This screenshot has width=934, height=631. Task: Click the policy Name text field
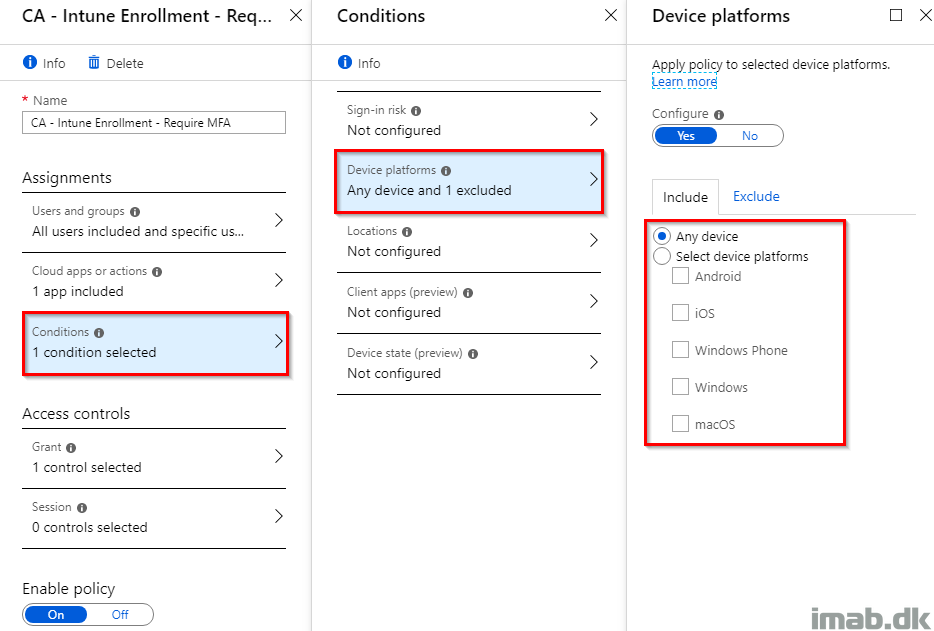pos(154,123)
